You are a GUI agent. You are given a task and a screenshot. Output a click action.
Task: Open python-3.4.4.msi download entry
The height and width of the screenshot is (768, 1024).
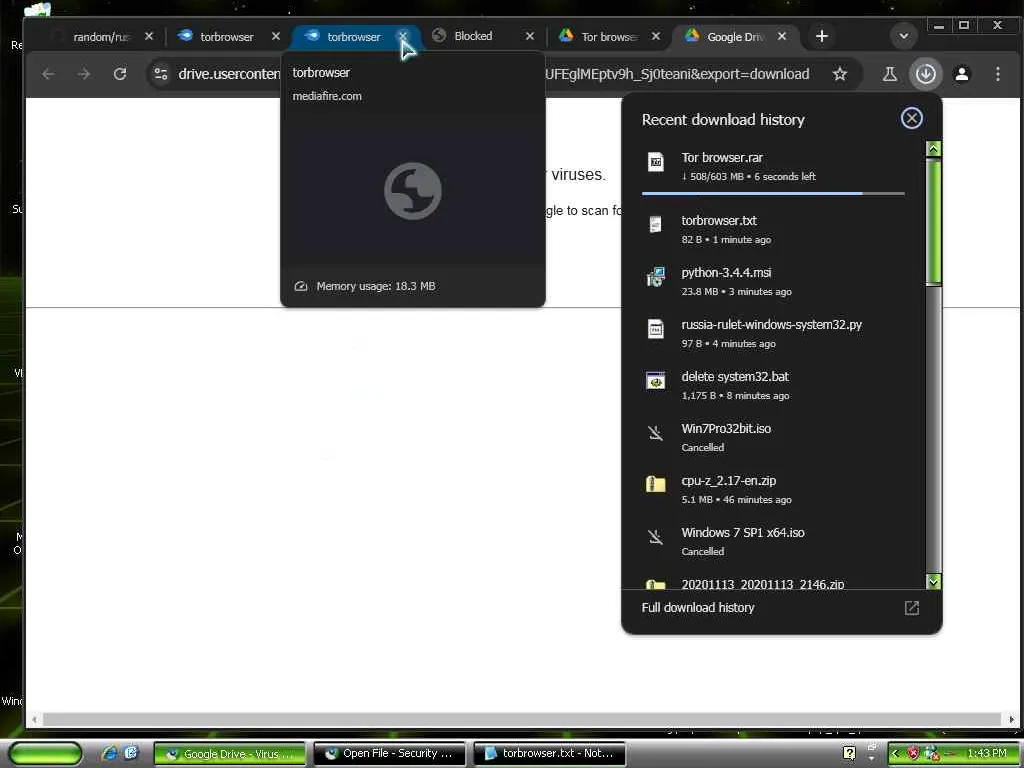point(773,281)
